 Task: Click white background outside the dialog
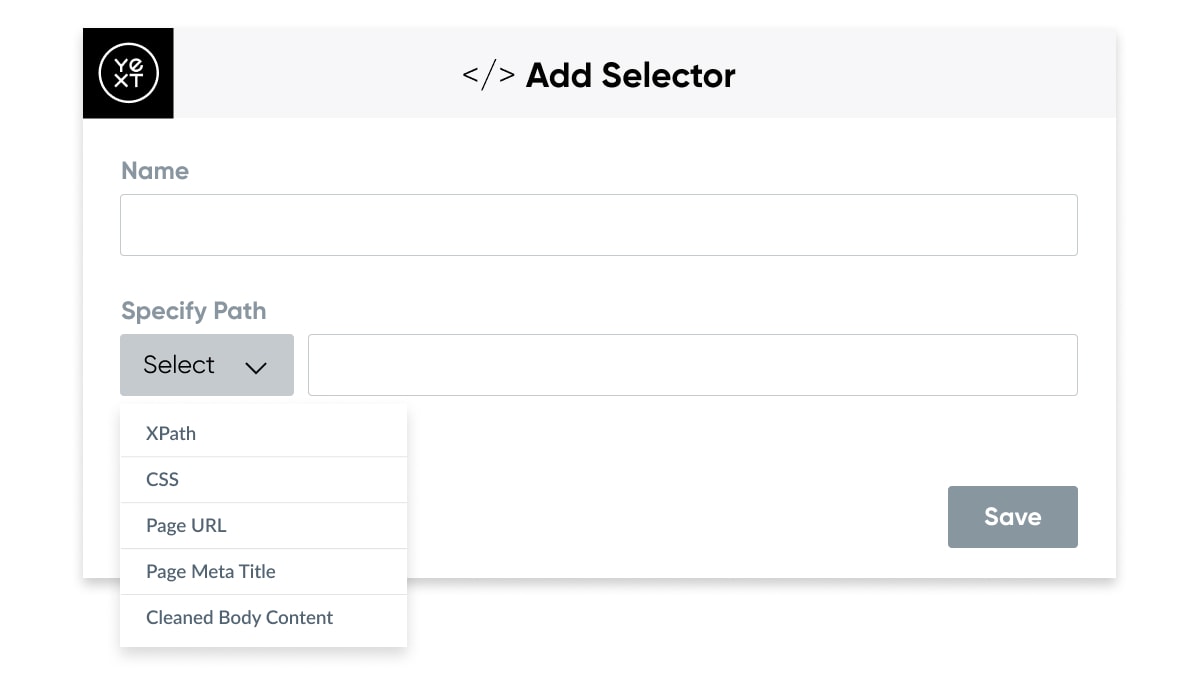[800, 630]
